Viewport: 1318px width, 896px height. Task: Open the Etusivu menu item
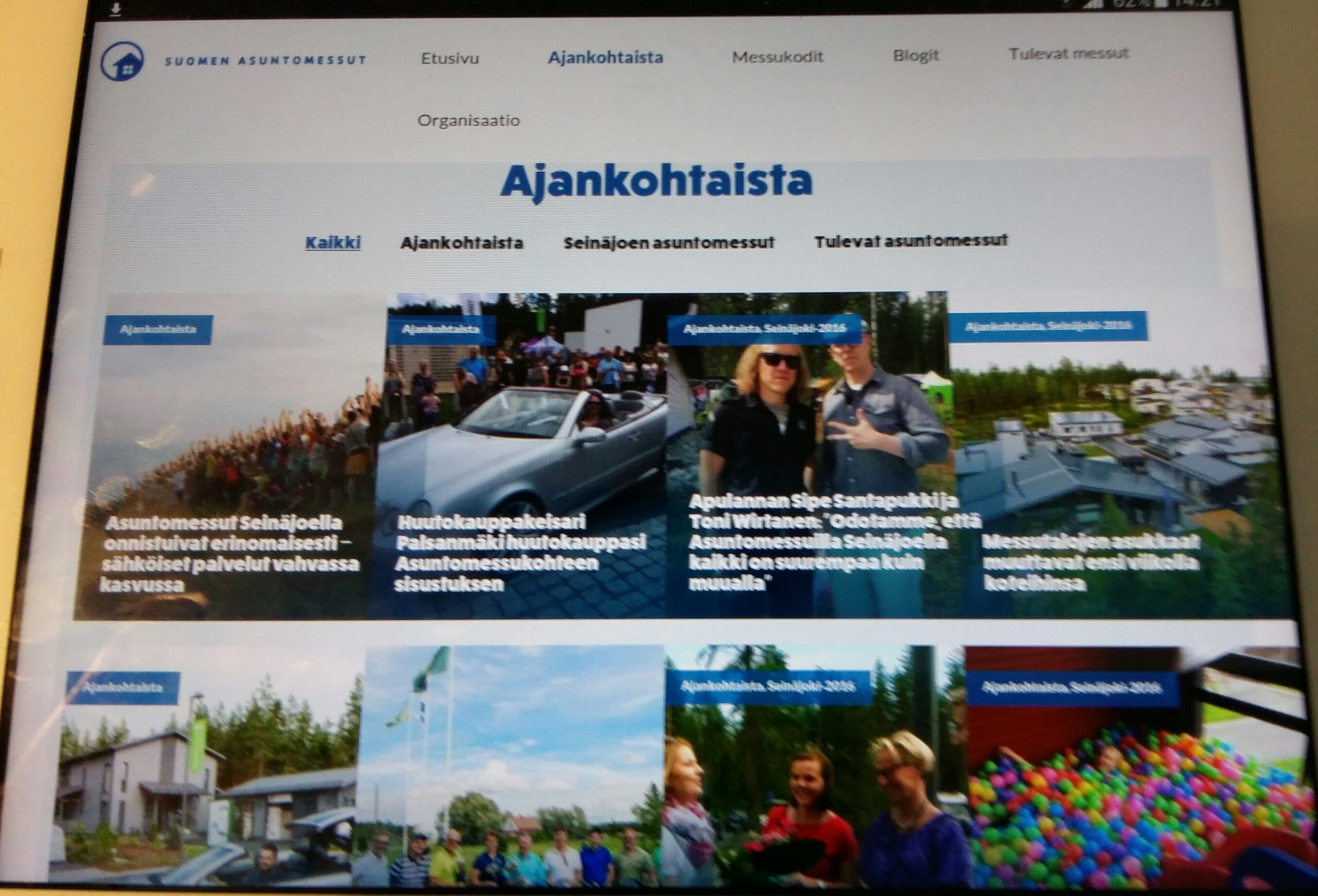[x=450, y=58]
